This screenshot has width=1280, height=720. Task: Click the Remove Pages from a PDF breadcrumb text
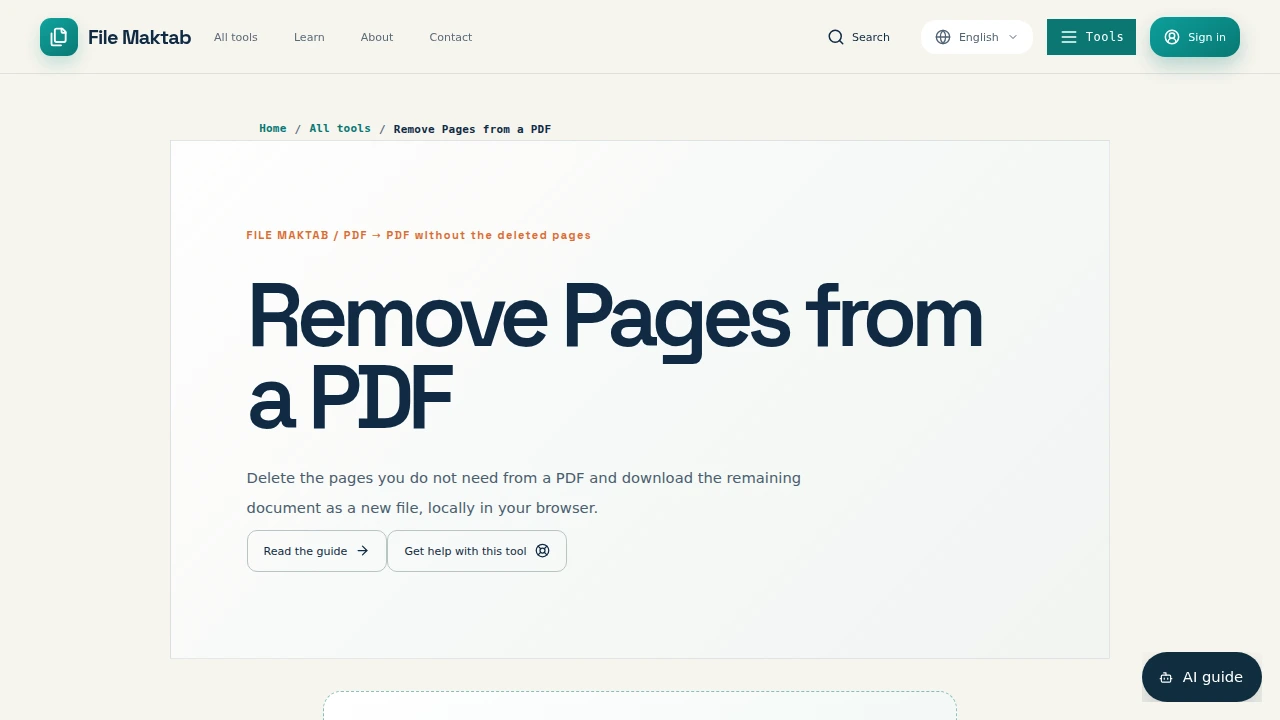(x=472, y=129)
